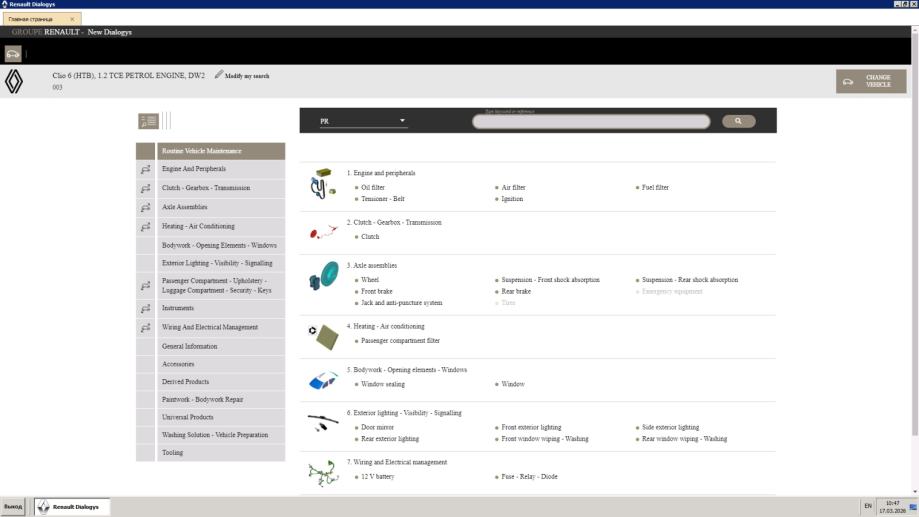This screenshot has height=517, width=919.
Task: Open the Wiring harness thumbnail
Action: 324,472
